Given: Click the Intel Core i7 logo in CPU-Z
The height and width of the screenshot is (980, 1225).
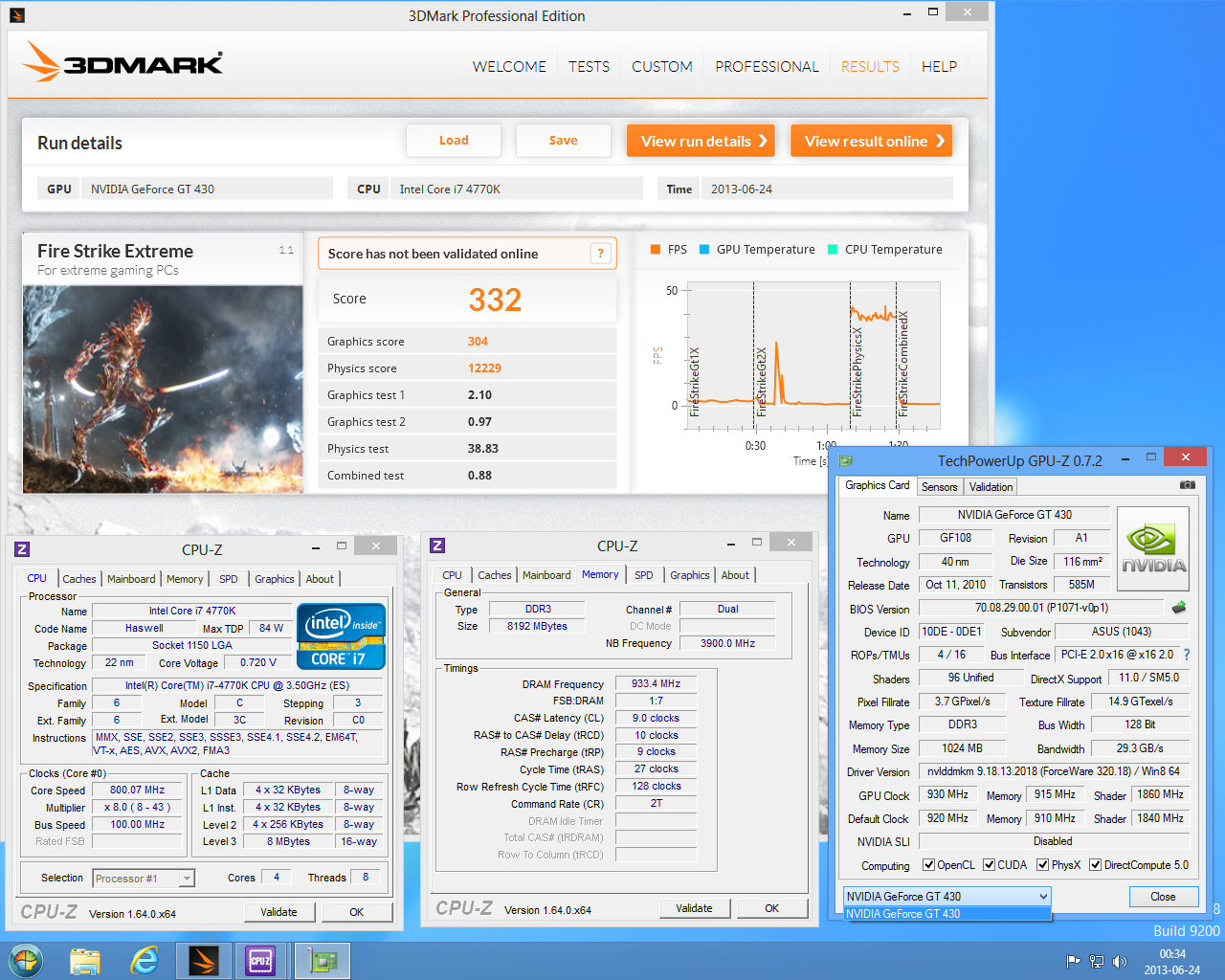Looking at the screenshot, I should pos(342,635).
